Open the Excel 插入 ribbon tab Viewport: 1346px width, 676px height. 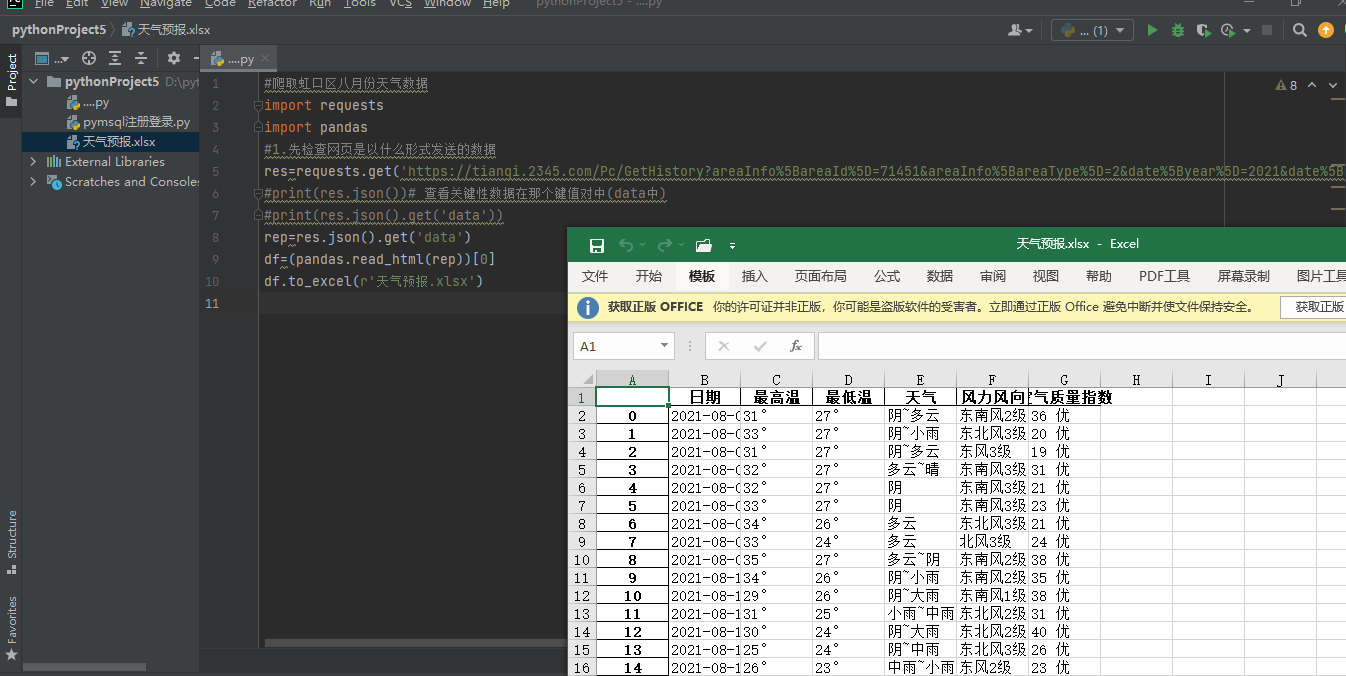tap(755, 276)
